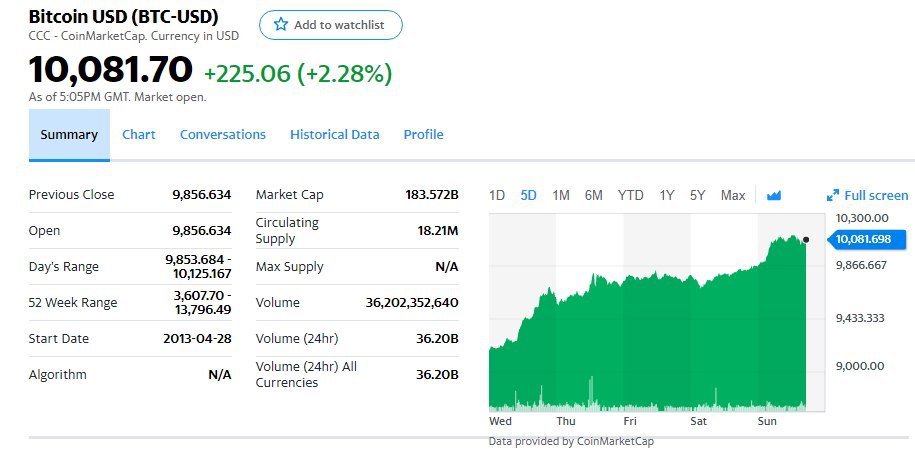This screenshot has height=461, width=915.
Task: Click the Add to watchlist button
Action: (x=331, y=25)
